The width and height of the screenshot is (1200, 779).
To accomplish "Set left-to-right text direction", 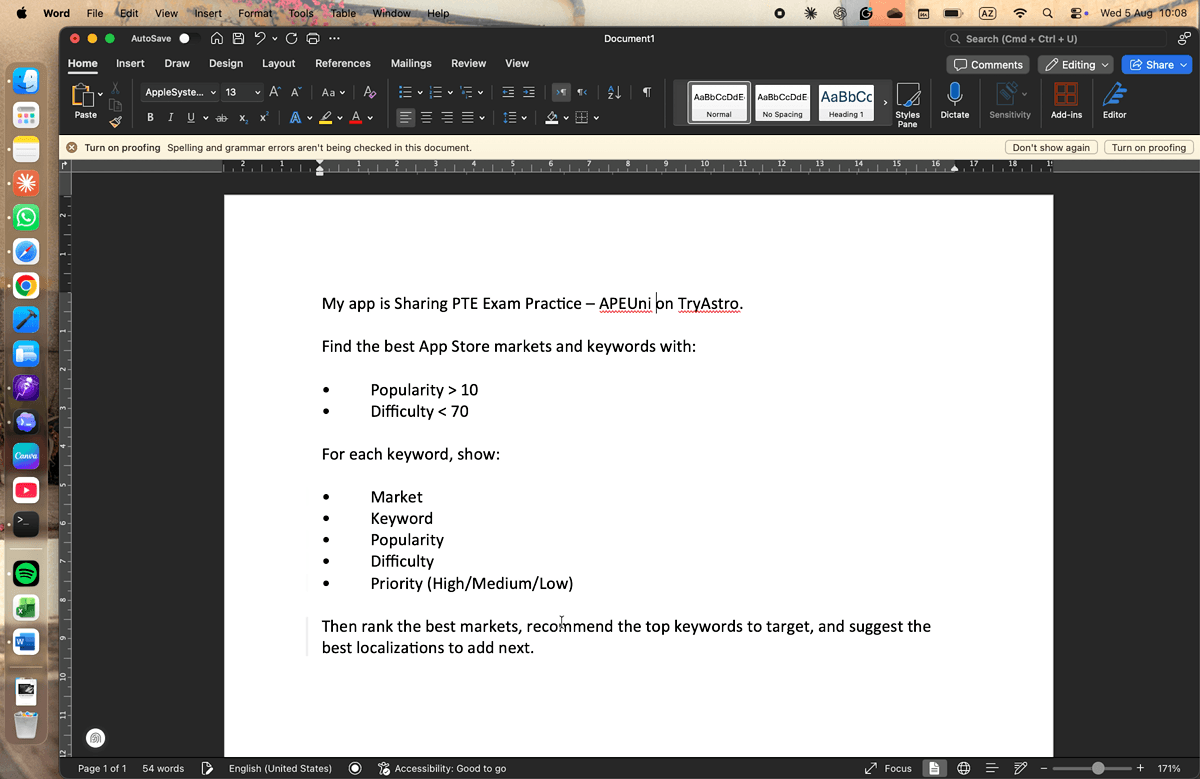I will (561, 92).
